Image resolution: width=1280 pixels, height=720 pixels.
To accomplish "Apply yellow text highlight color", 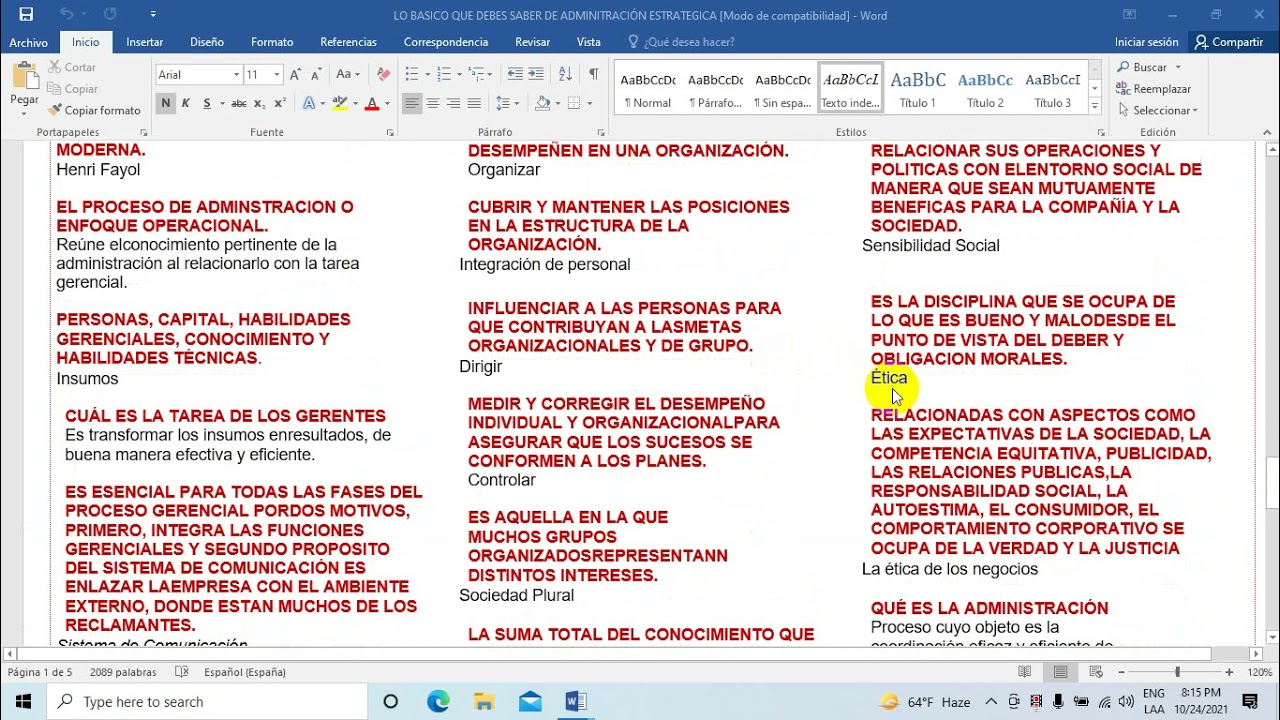I will 339,103.
